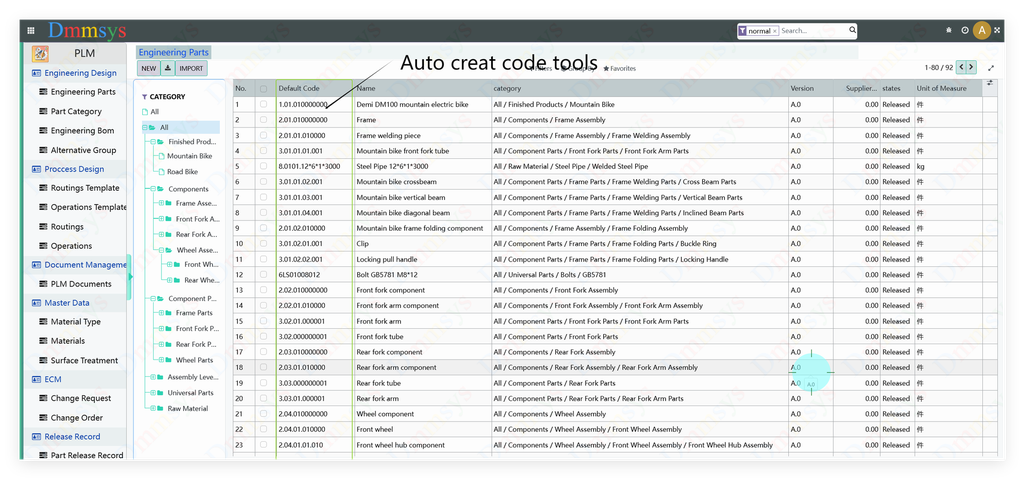1024x479 pixels.
Task: Click the NEW button
Action: 149,68
